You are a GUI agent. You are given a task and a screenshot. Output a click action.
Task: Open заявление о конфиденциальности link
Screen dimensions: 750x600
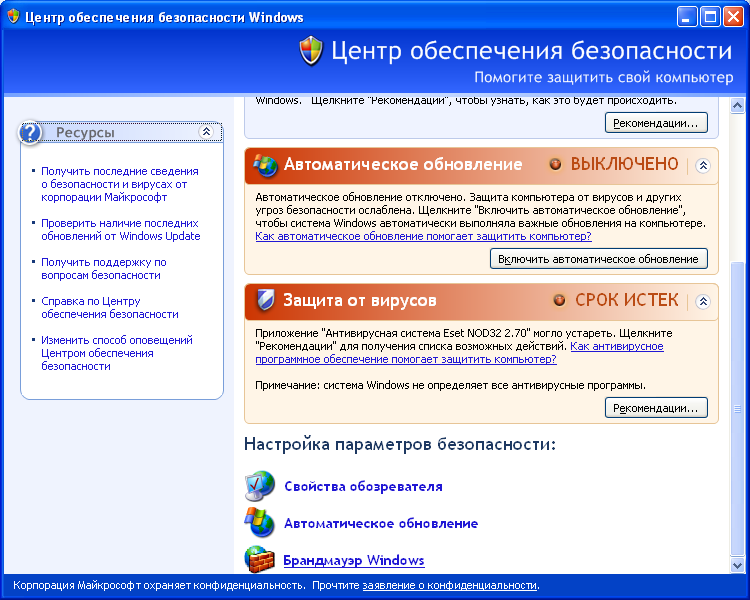[x=450, y=586]
